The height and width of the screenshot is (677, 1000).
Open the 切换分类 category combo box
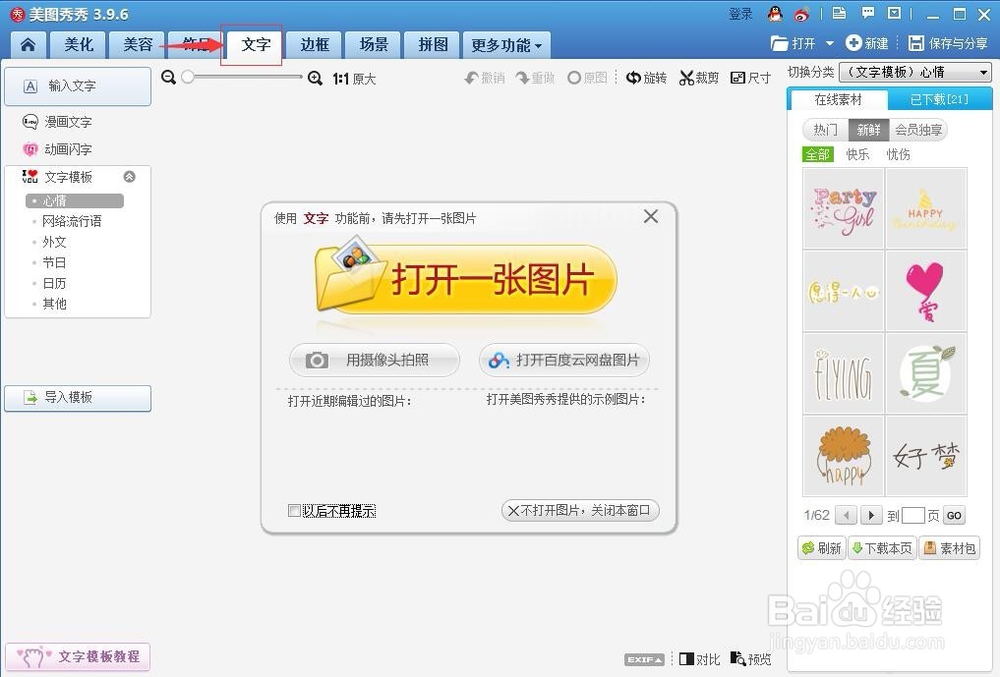916,71
